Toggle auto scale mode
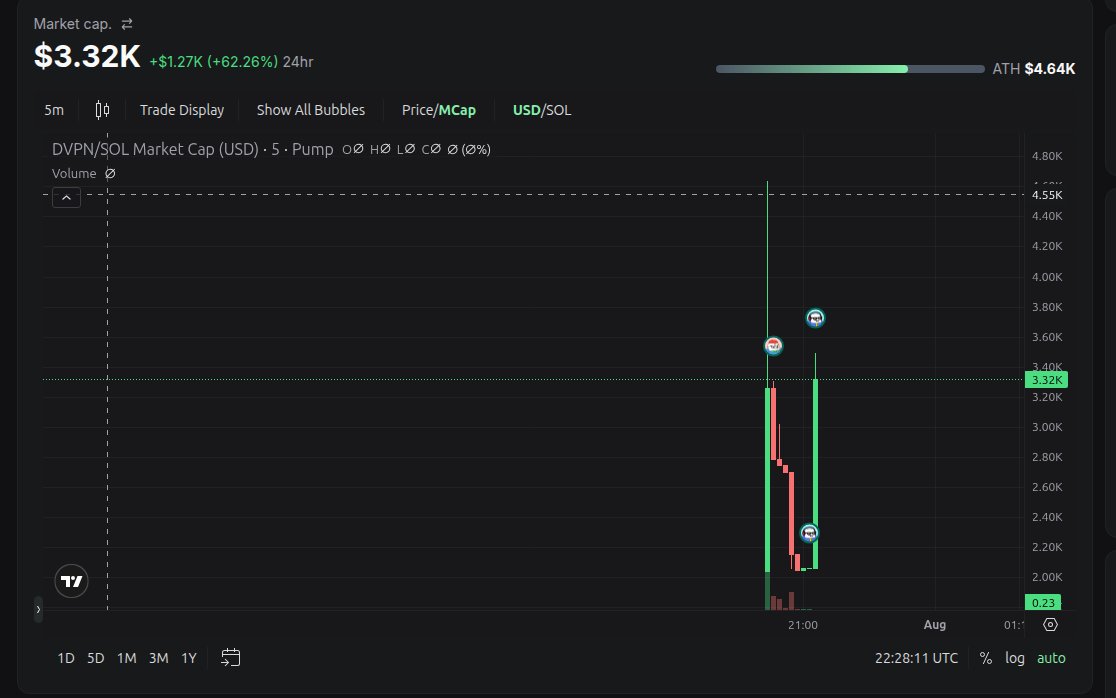The height and width of the screenshot is (698, 1116). click(1051, 658)
